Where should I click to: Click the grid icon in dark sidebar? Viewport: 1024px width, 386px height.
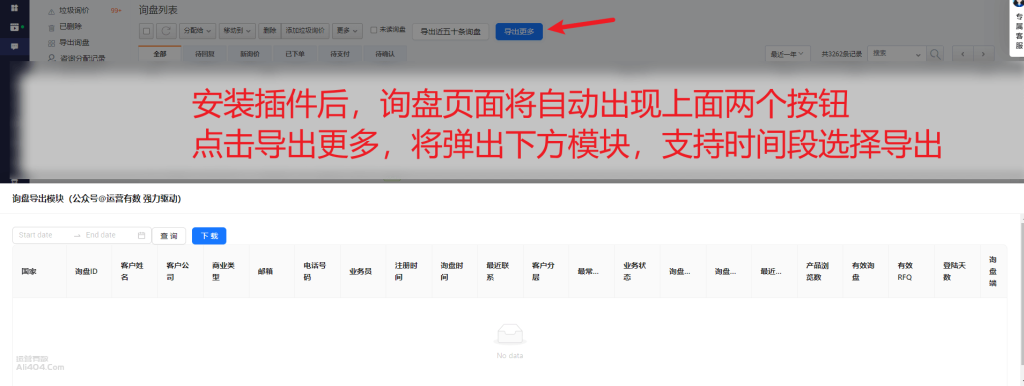[x=14, y=8]
